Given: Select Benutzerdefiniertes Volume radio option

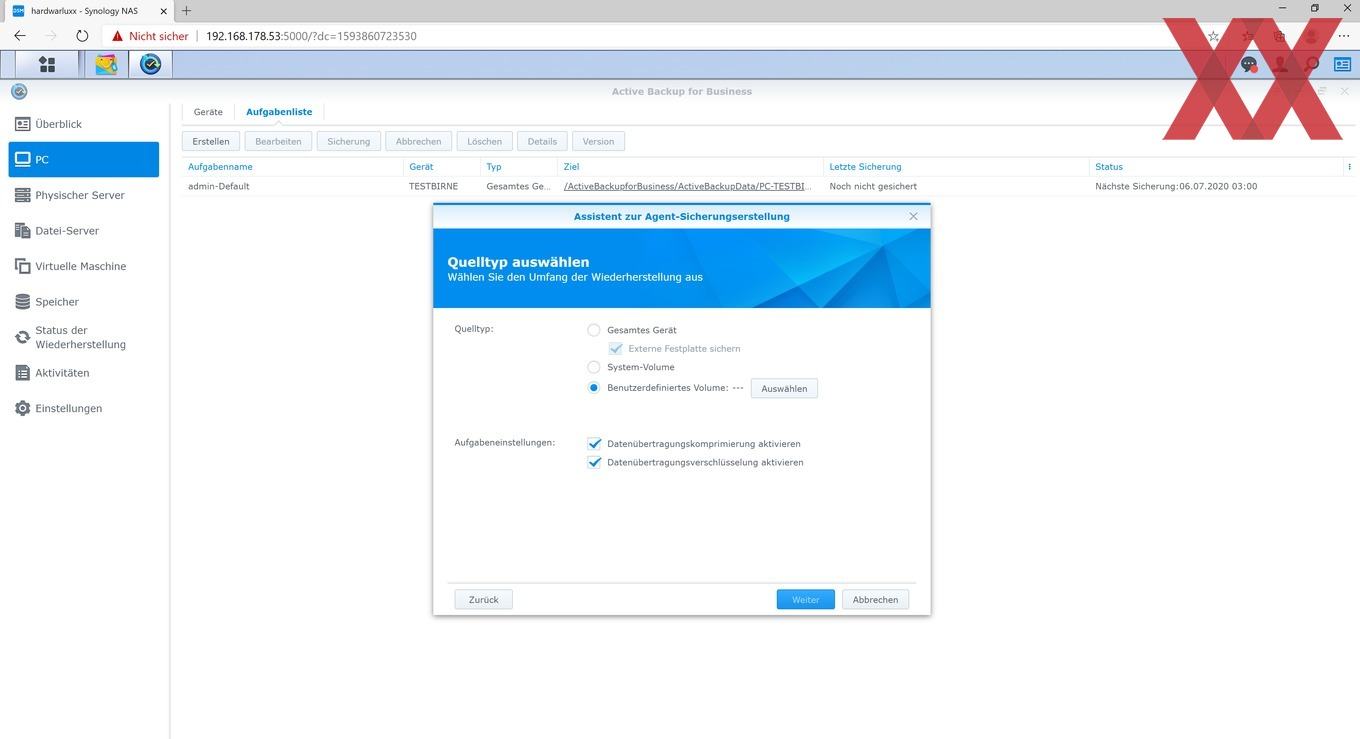Looking at the screenshot, I should [x=594, y=388].
